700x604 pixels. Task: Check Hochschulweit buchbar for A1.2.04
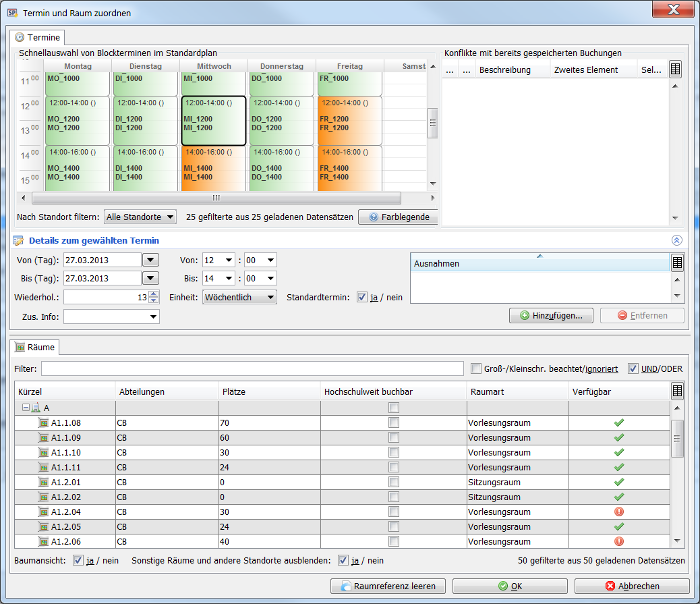click(393, 512)
